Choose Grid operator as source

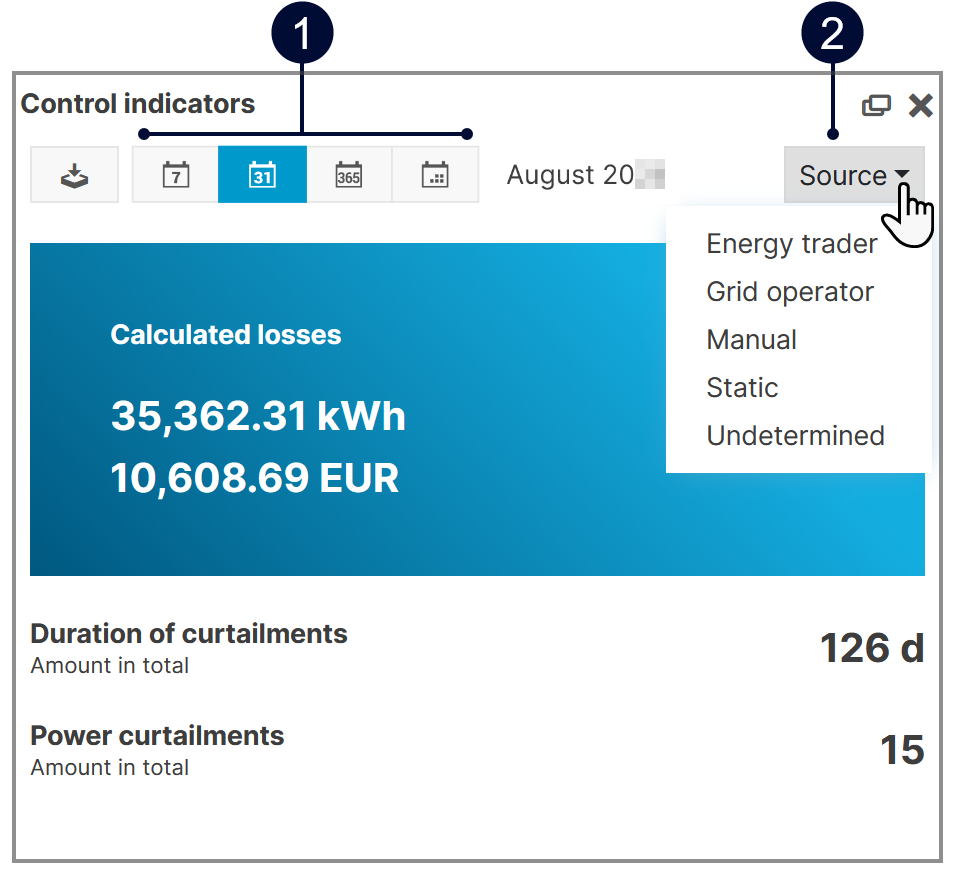pyautogui.click(x=789, y=292)
